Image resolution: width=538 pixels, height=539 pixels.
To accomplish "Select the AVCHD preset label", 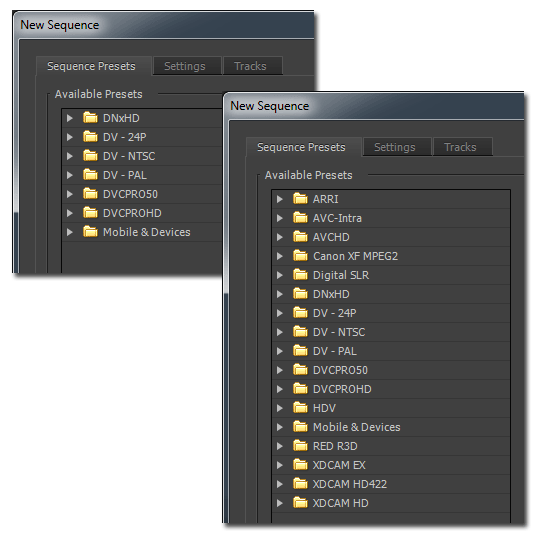I will tap(331, 237).
